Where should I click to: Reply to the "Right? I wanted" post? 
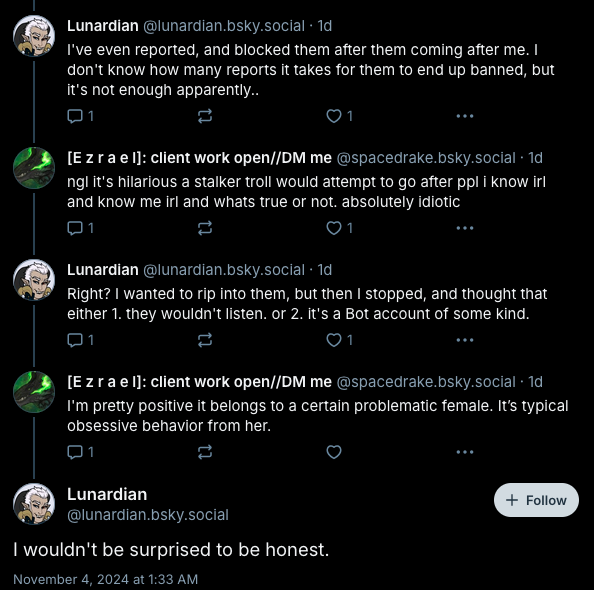[80, 340]
